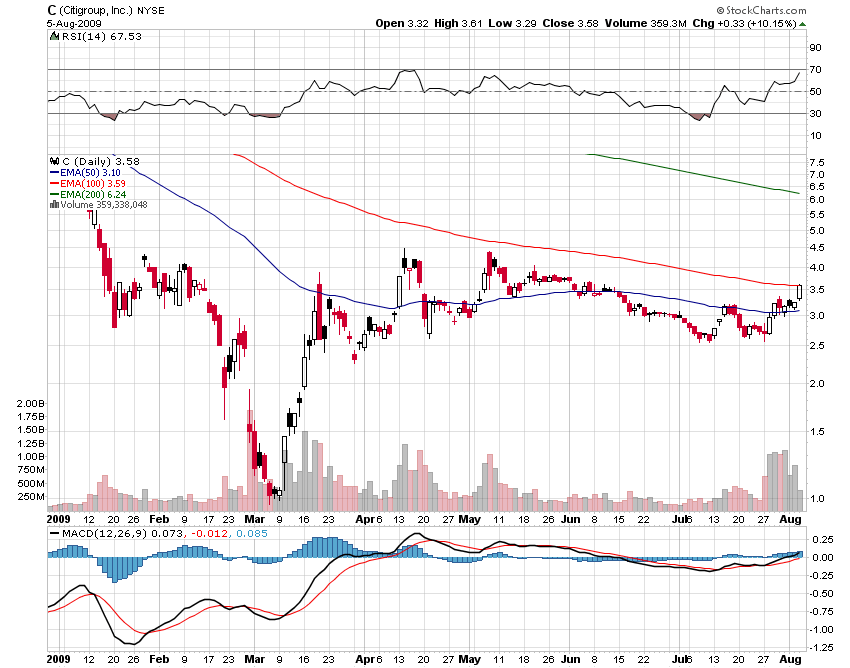Viewport: 850px width, 668px height.
Task: Click the "C (Citigroup, Inc.)" chart title
Action: pyautogui.click(x=90, y=10)
